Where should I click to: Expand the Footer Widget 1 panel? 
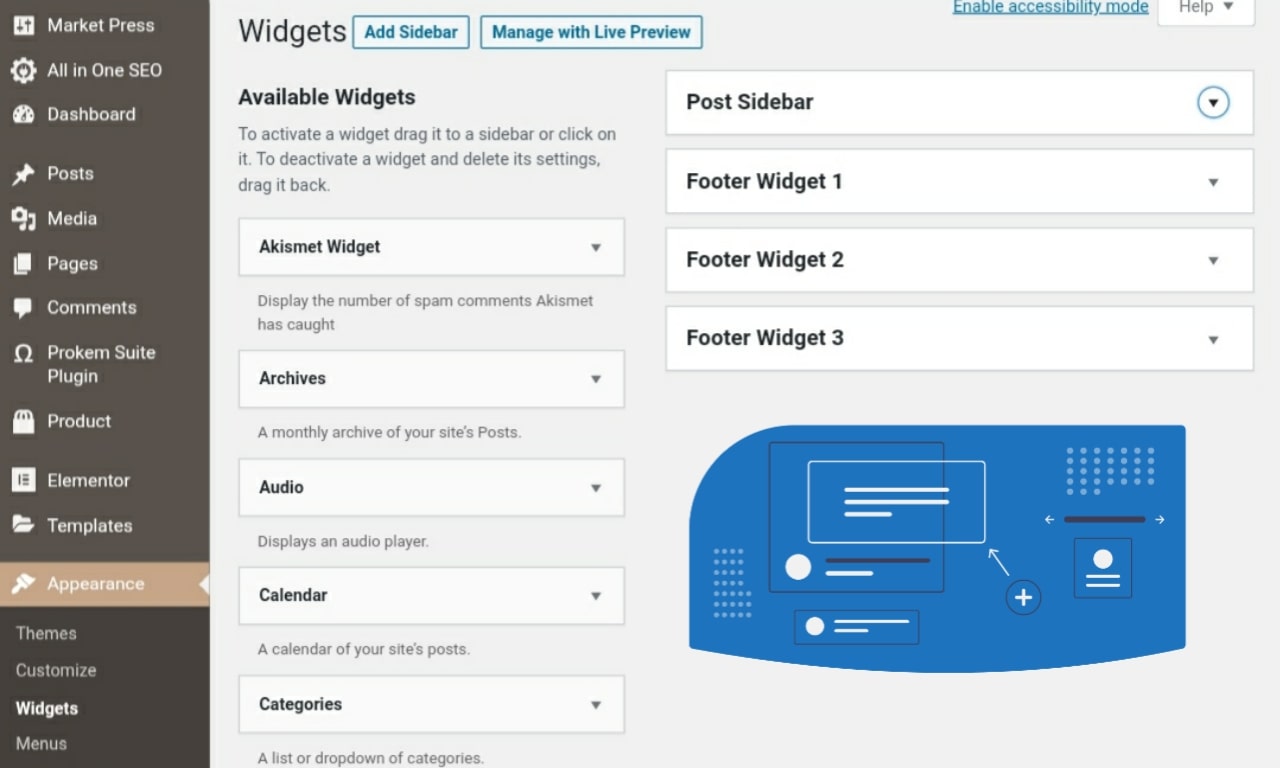(1213, 182)
